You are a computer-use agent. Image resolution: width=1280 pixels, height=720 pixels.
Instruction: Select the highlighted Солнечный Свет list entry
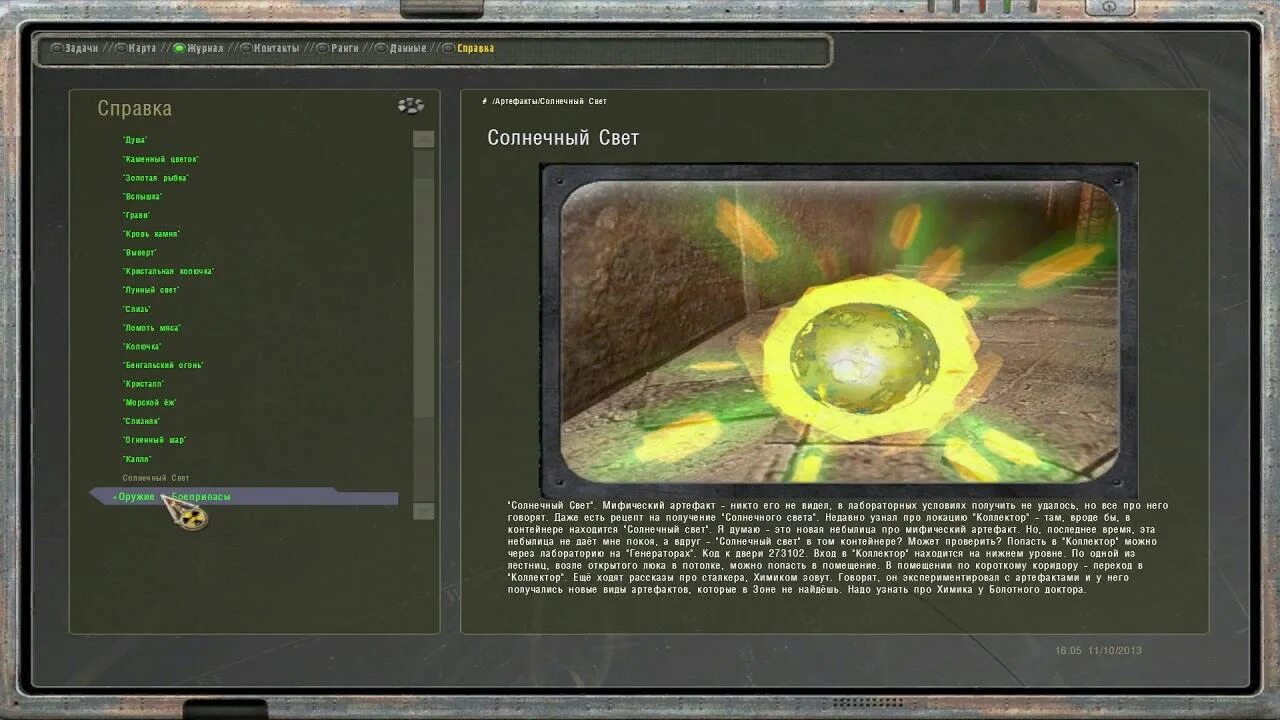pyautogui.click(x=156, y=478)
